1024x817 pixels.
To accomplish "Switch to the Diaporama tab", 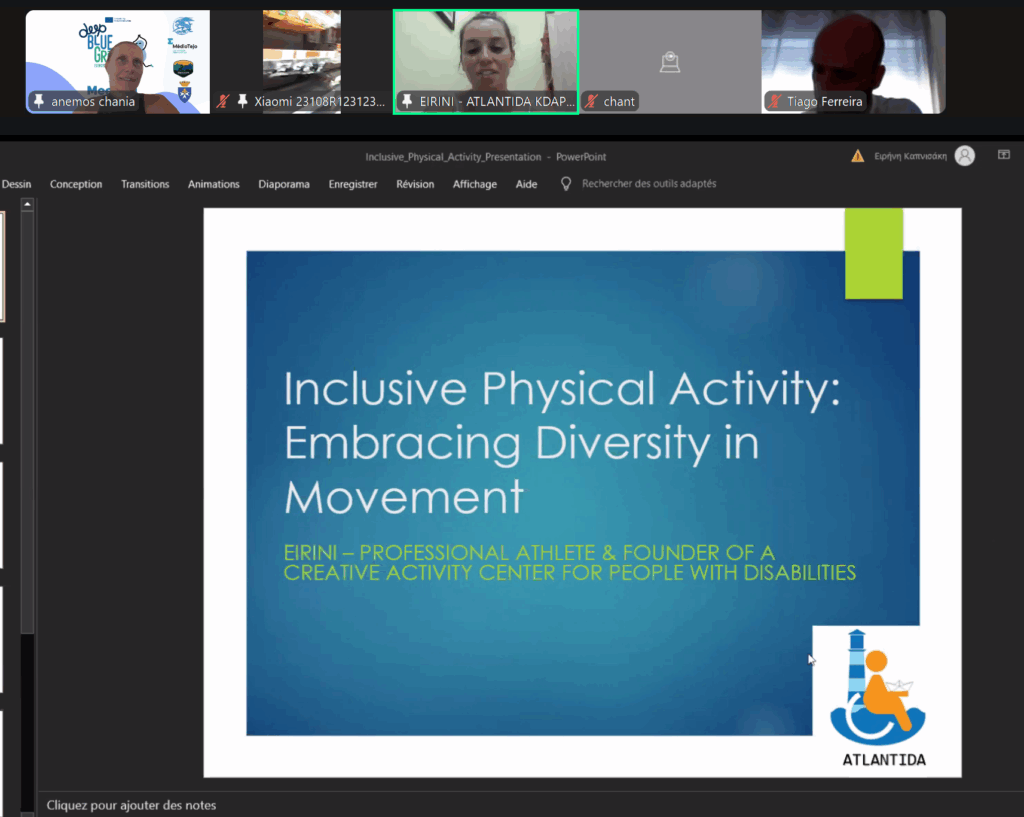I will pyautogui.click(x=284, y=184).
